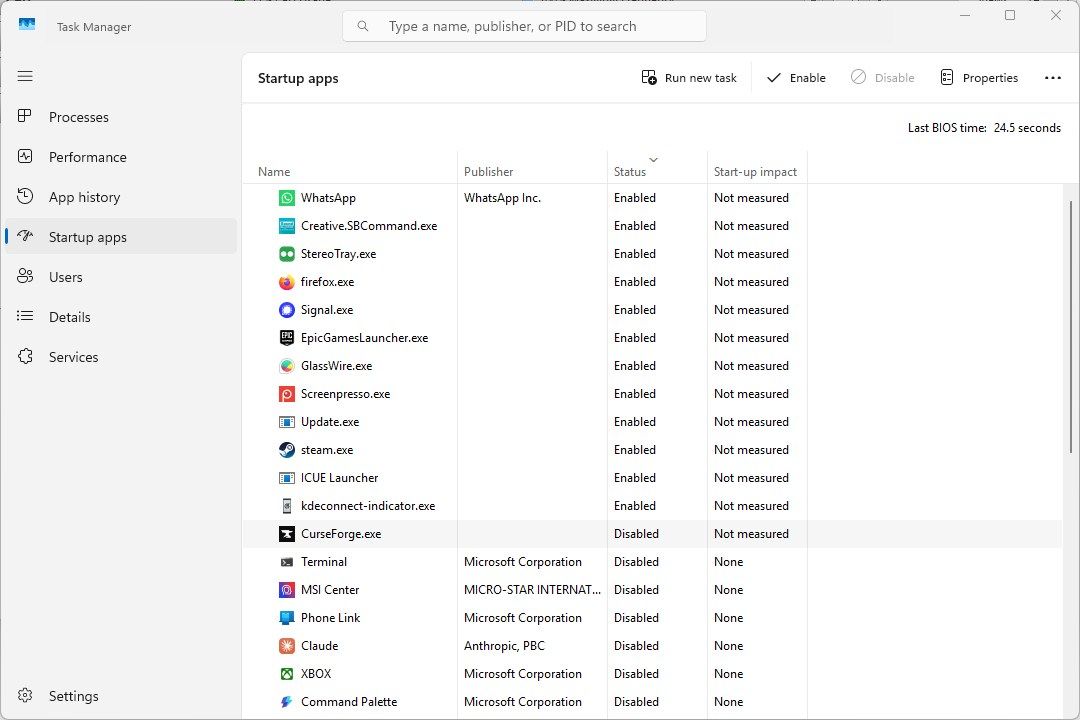Click the Screenpresso.exe red icon
The width and height of the screenshot is (1080, 720).
click(287, 394)
